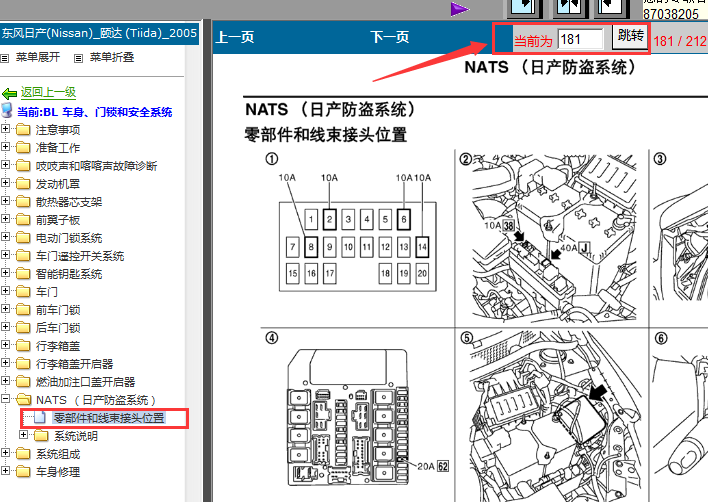The width and height of the screenshot is (708, 502).
Task: Open the 行李箱盖 tree item
Action: pyautogui.click(x=58, y=346)
